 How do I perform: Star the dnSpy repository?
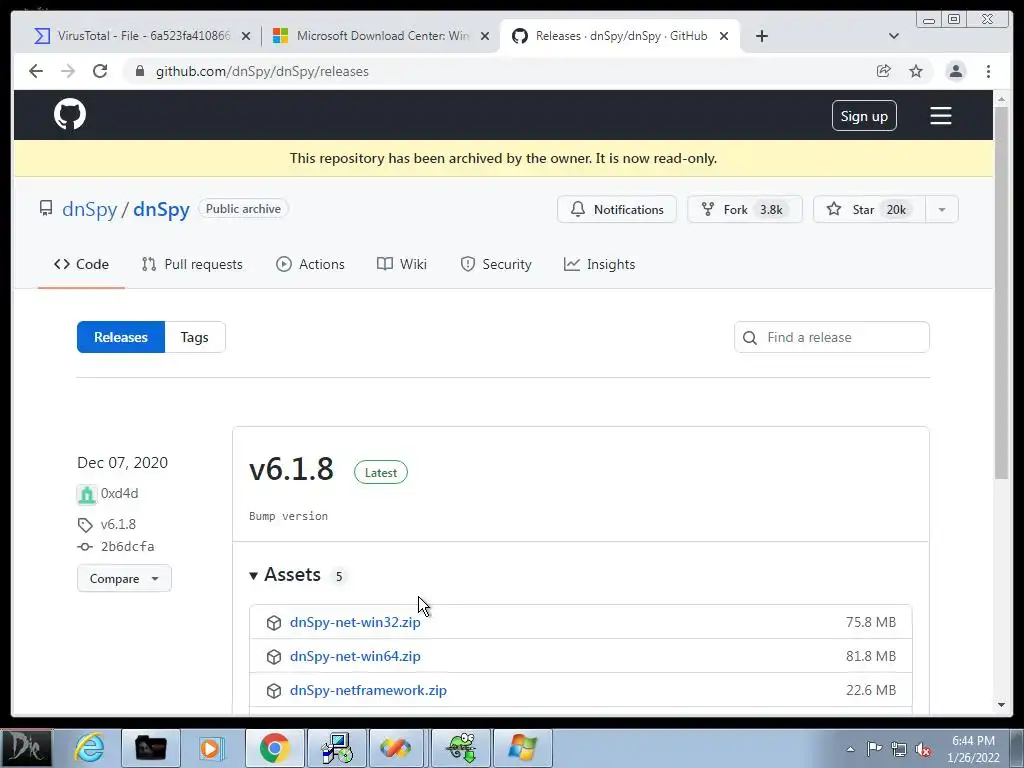[x=869, y=209]
